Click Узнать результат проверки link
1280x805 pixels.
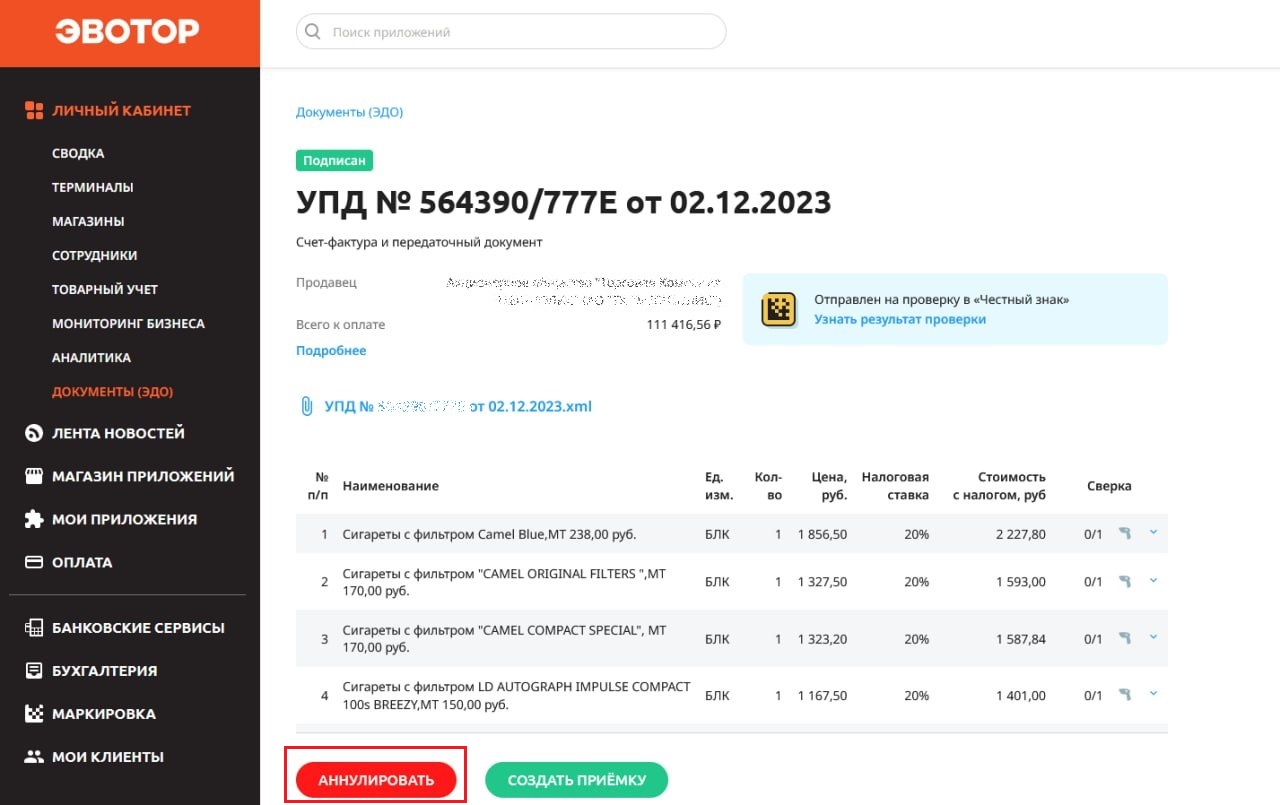900,320
